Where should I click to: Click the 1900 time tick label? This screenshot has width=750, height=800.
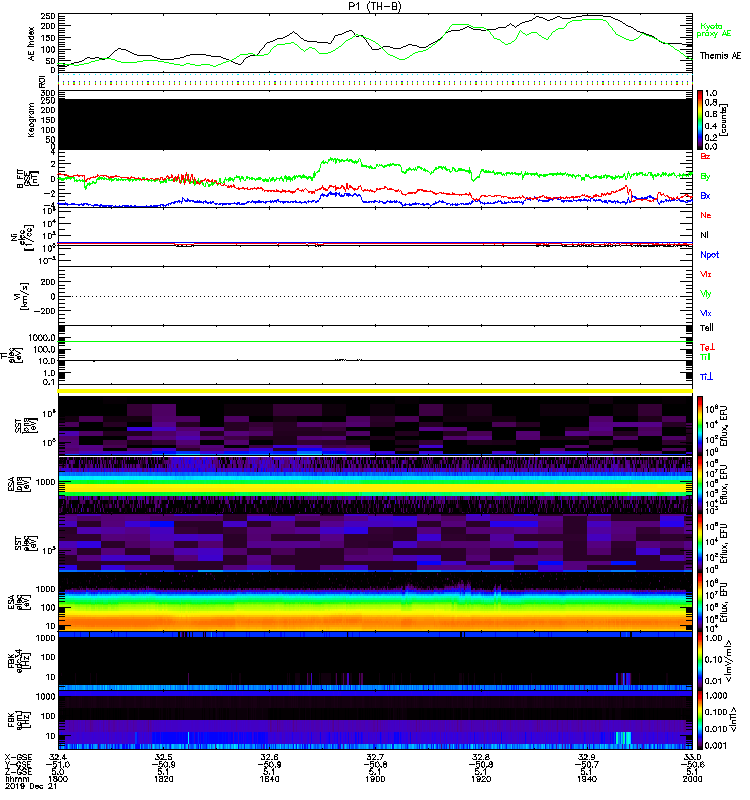pyautogui.click(x=375, y=779)
